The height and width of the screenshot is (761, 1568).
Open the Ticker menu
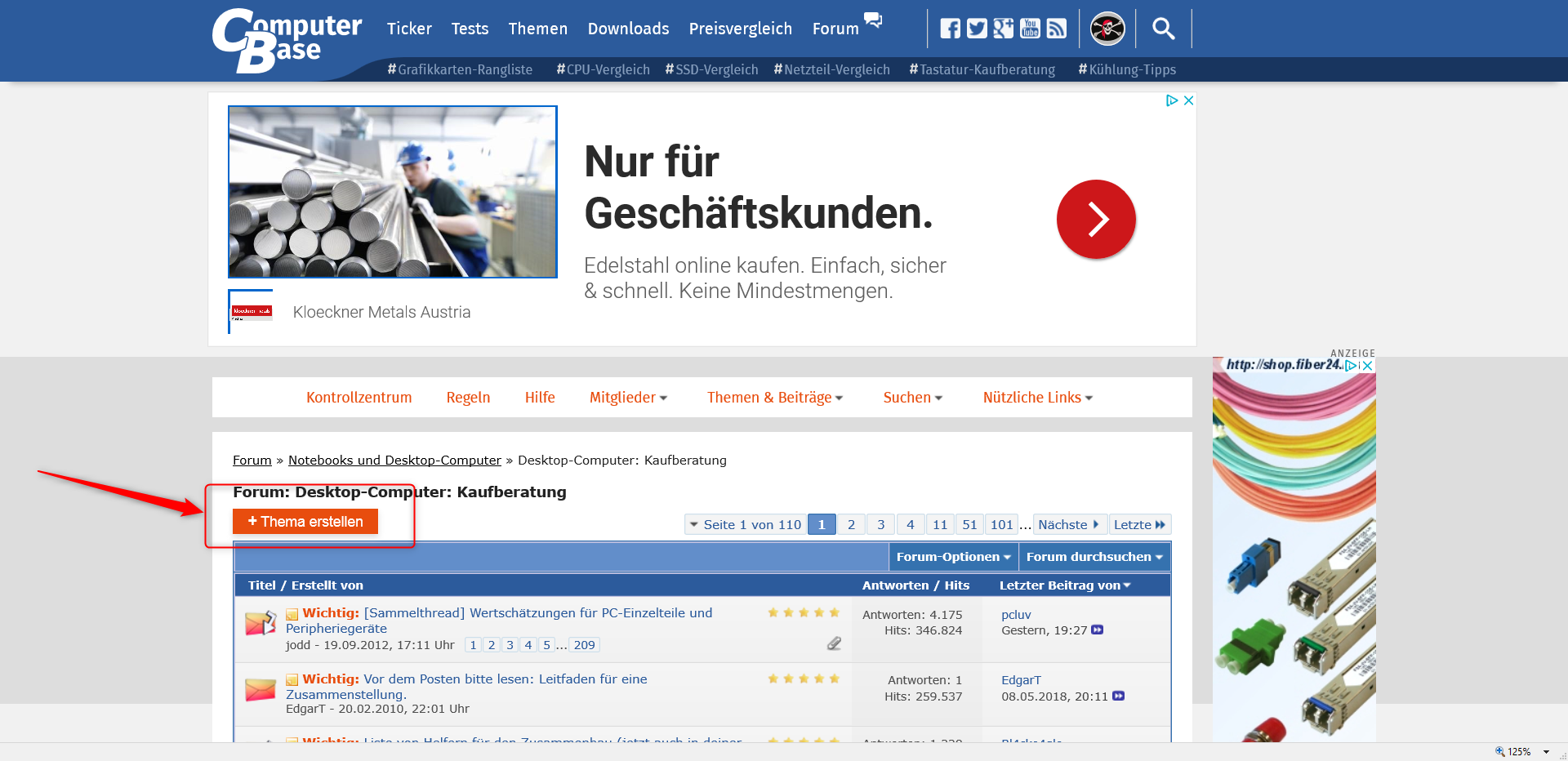click(x=409, y=29)
